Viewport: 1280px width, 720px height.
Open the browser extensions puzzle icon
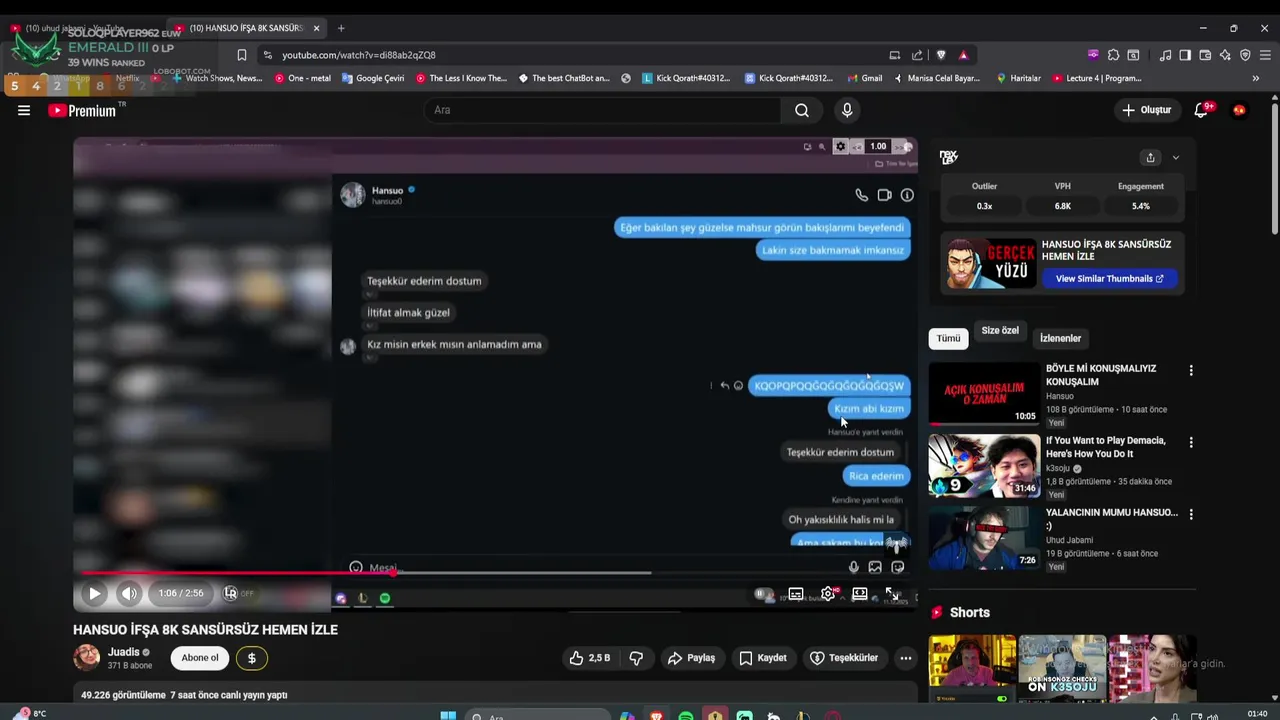click(1113, 55)
